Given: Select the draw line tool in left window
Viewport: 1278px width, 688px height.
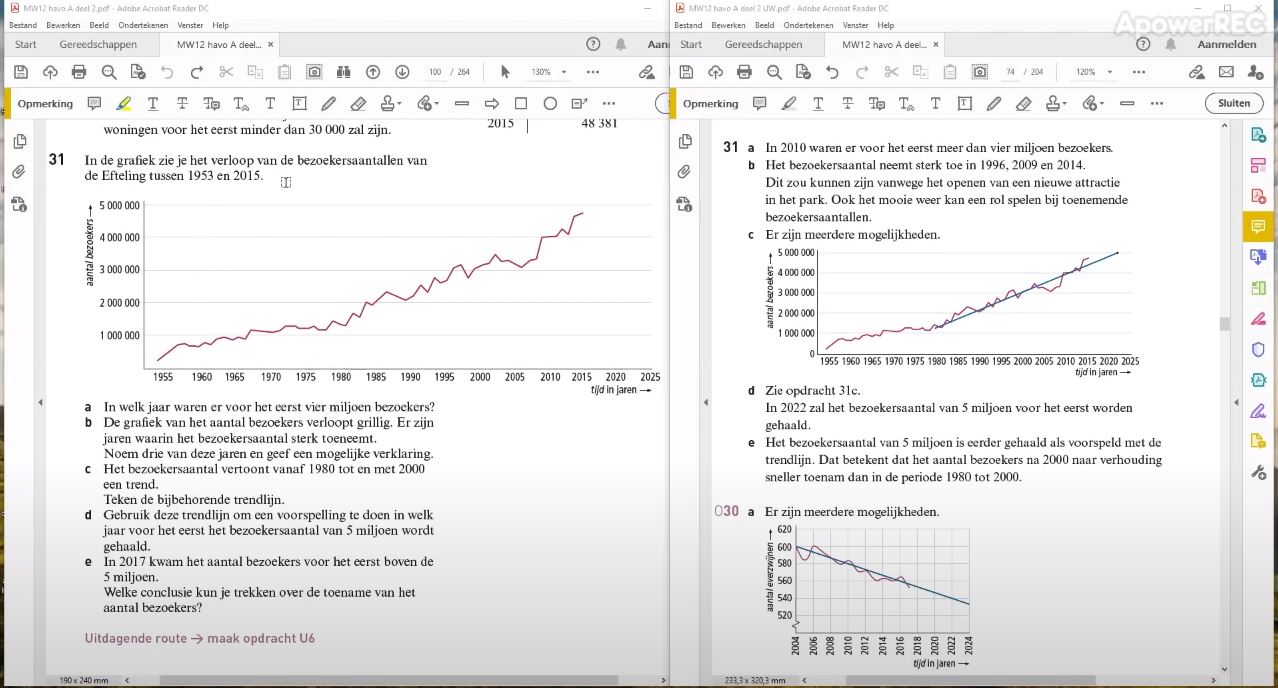Looking at the screenshot, I should pyautogui.click(x=461, y=103).
